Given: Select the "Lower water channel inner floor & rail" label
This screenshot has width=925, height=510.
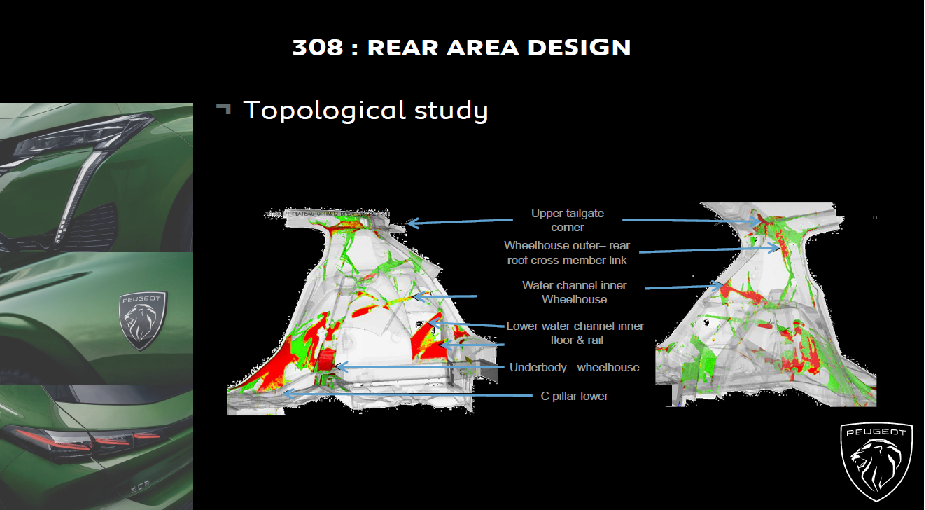Looking at the screenshot, I should (x=575, y=333).
